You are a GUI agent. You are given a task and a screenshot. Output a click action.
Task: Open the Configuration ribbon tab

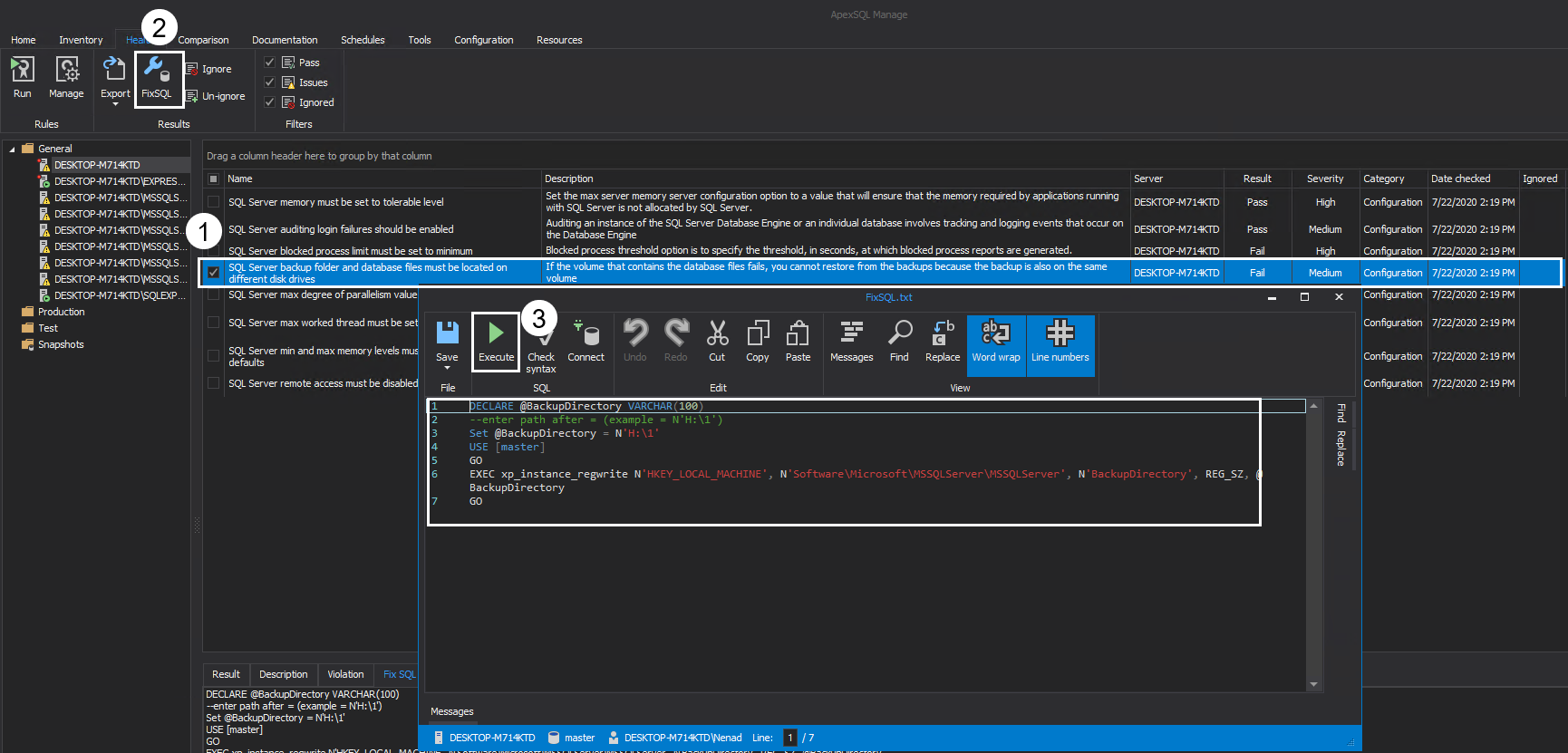484,40
